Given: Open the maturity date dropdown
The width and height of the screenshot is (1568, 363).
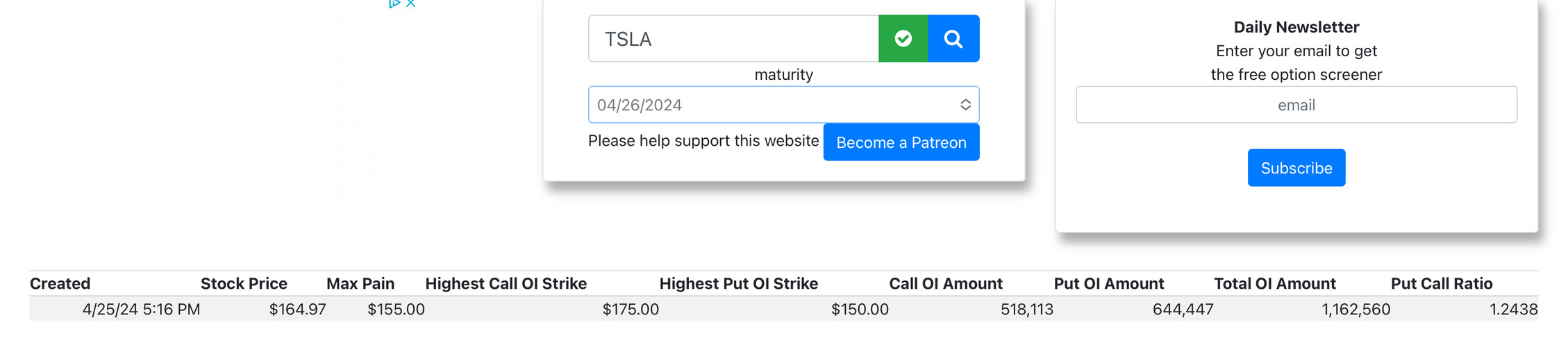Looking at the screenshot, I should [783, 105].
